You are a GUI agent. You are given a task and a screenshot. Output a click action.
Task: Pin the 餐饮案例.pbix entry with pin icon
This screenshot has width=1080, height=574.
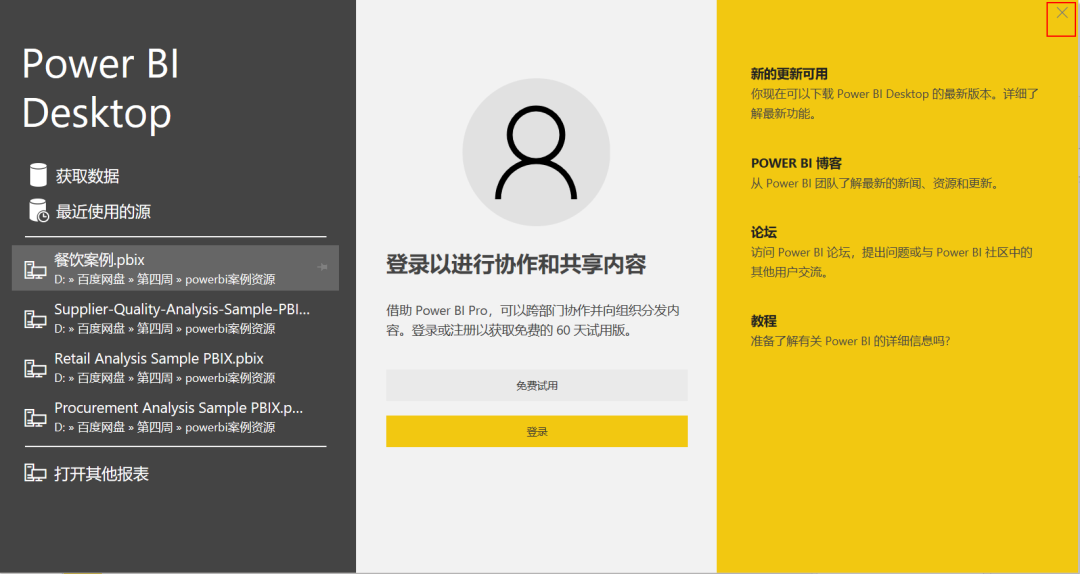pos(322,267)
